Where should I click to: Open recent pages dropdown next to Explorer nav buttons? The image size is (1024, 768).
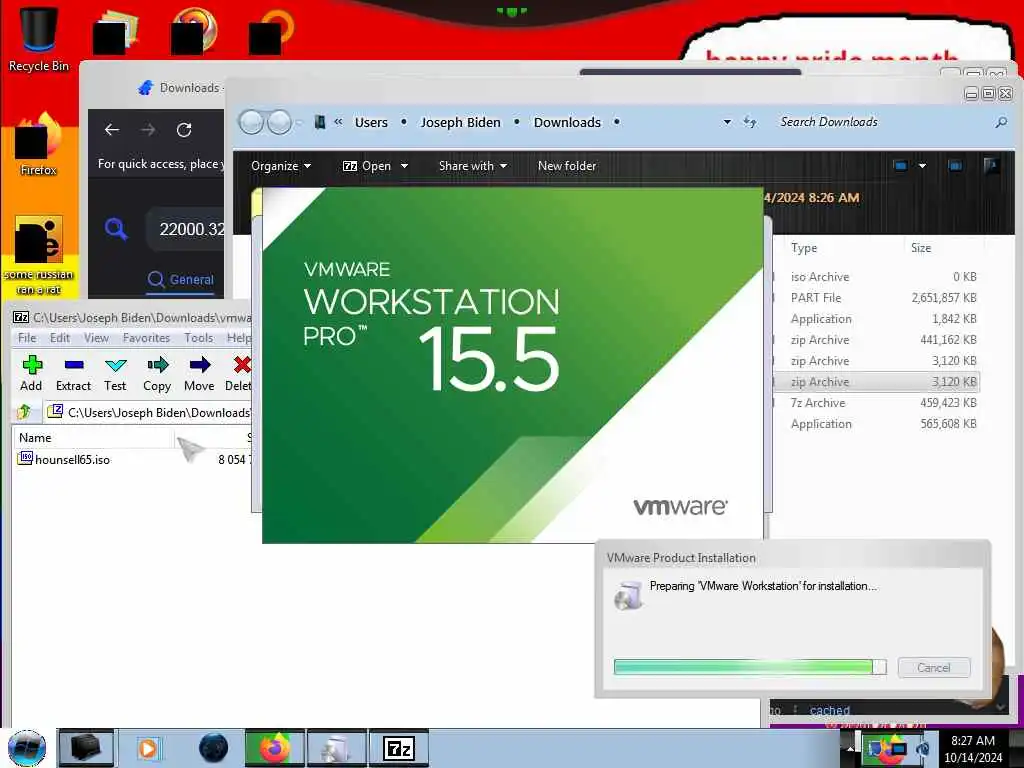point(298,122)
